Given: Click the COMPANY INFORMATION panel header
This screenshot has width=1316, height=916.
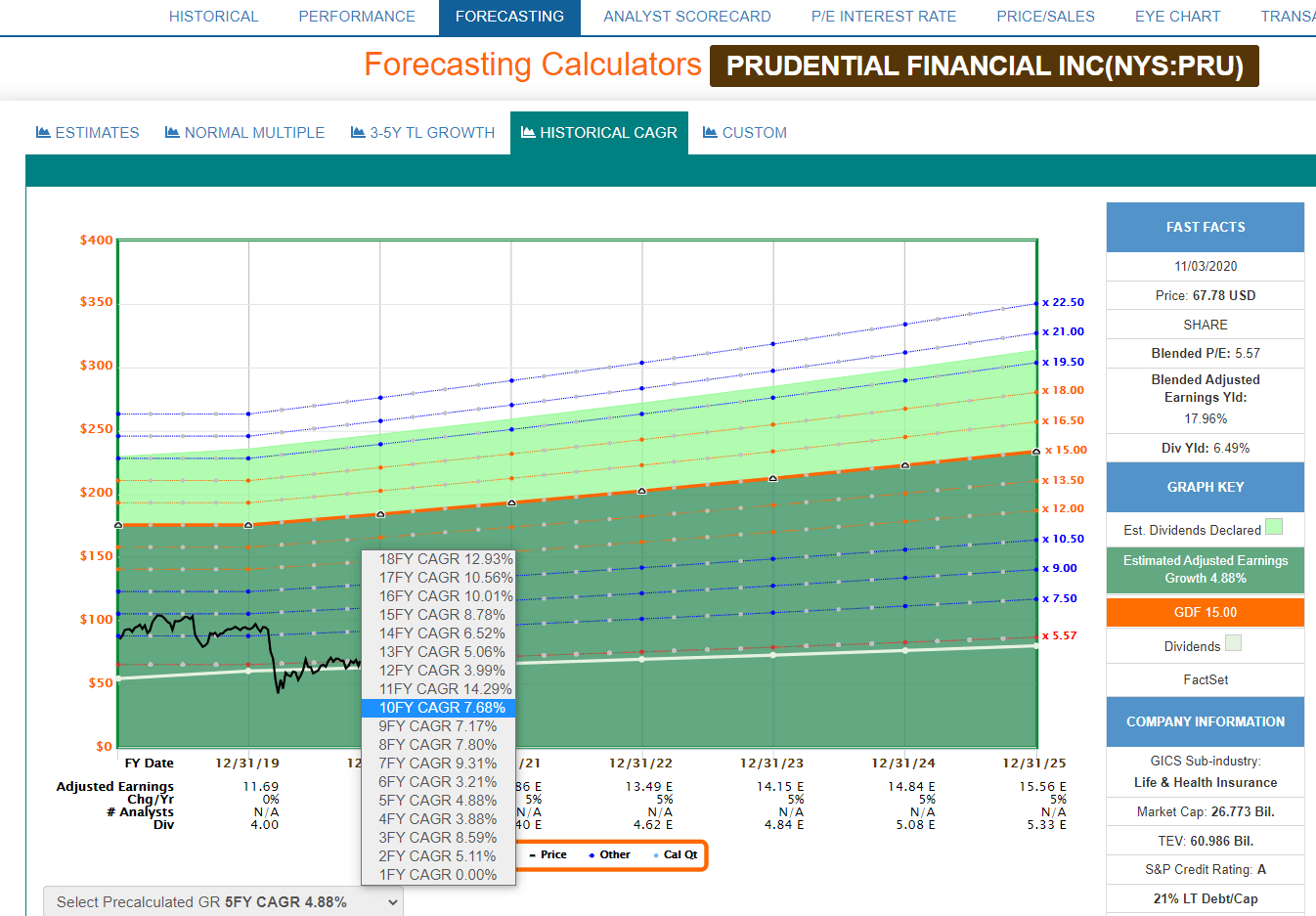Looking at the screenshot, I should click(1206, 721).
